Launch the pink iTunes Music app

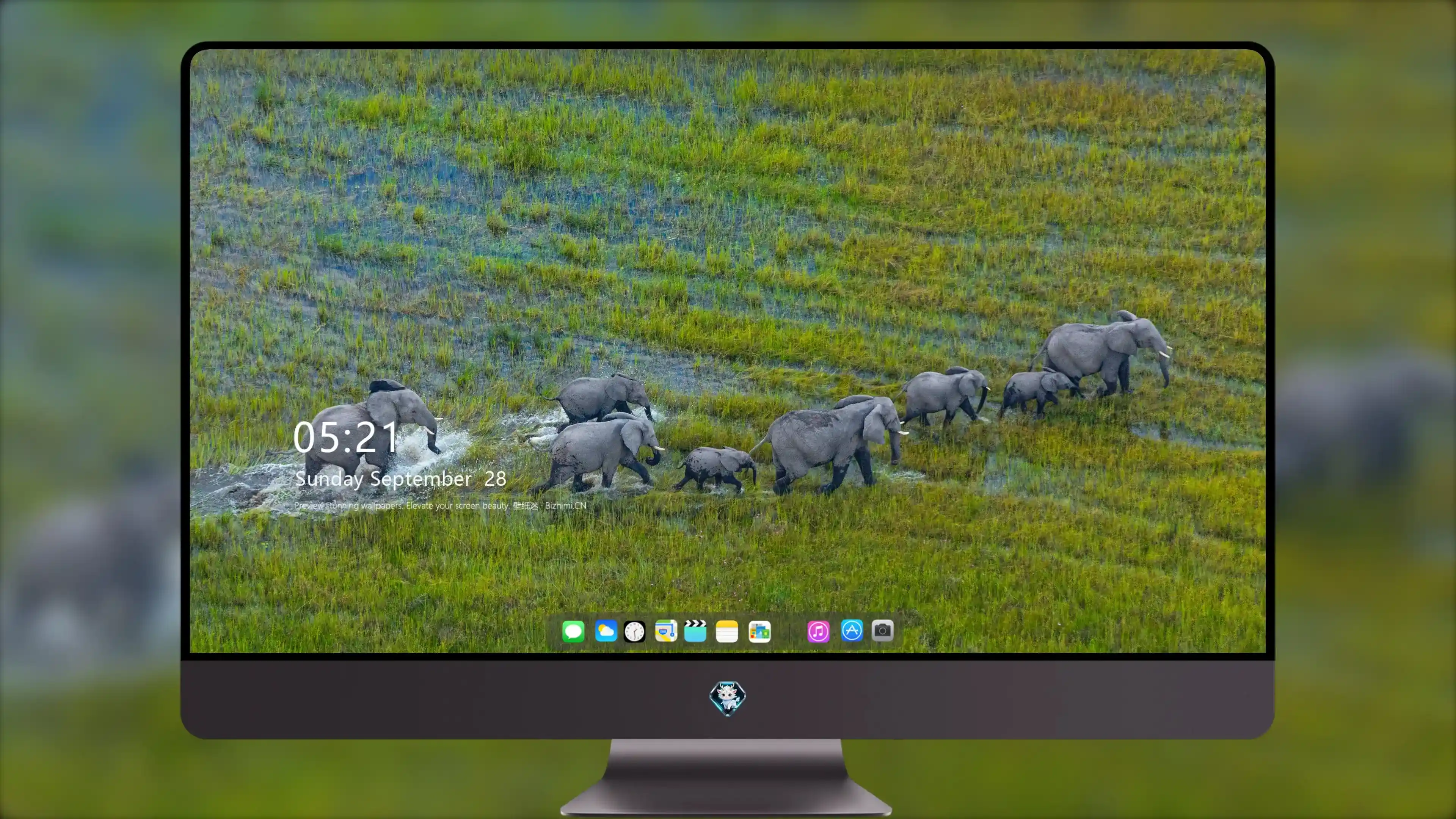[819, 631]
